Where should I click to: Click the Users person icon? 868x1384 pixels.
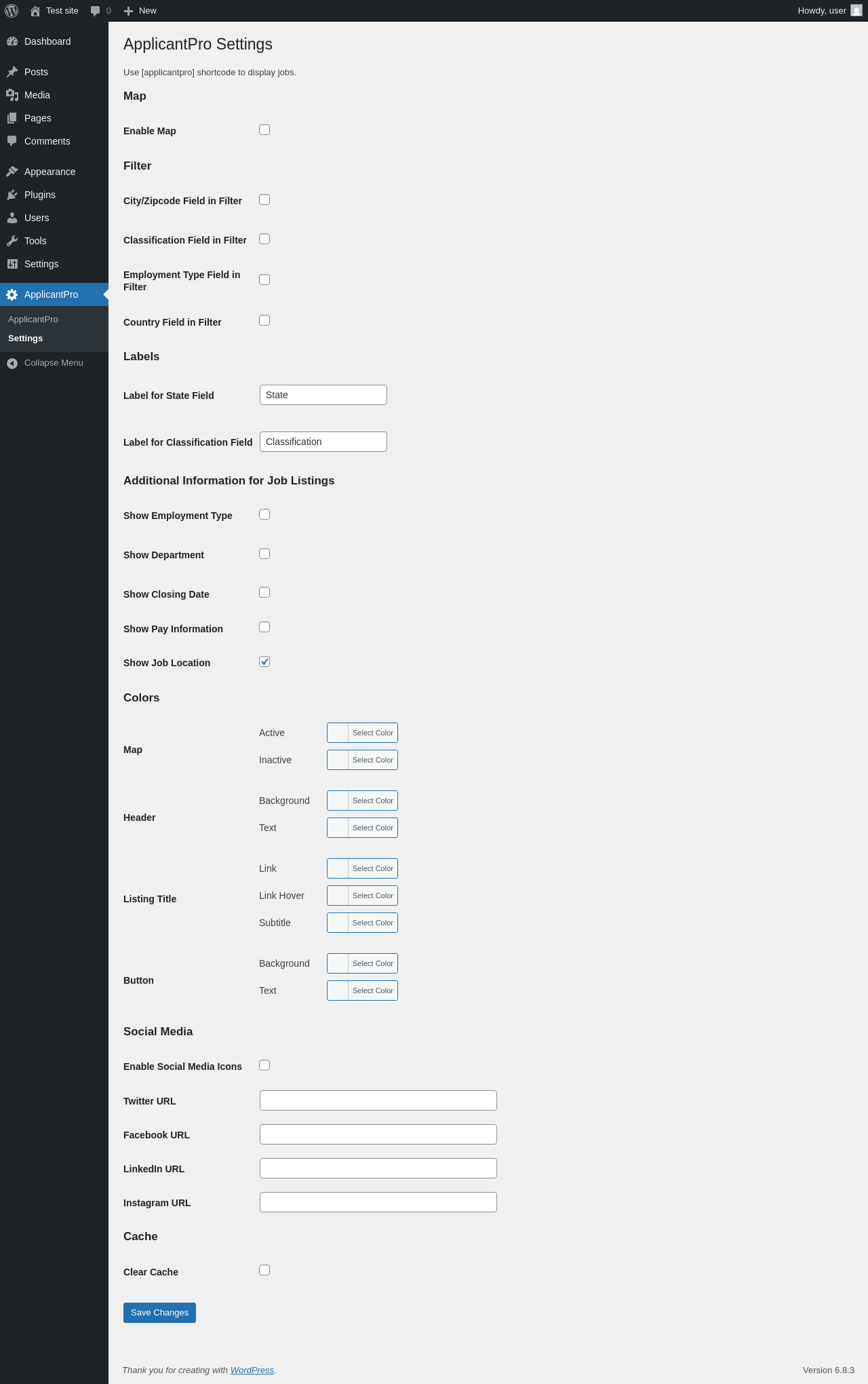coord(12,218)
